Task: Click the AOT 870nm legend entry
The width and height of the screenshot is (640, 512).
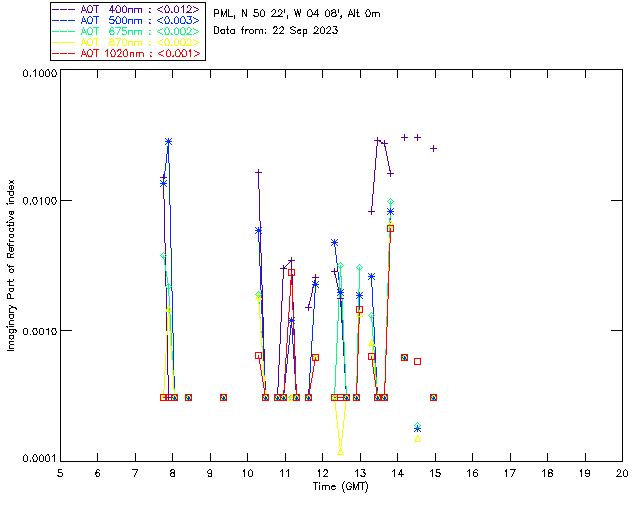Action: [x=127, y=42]
